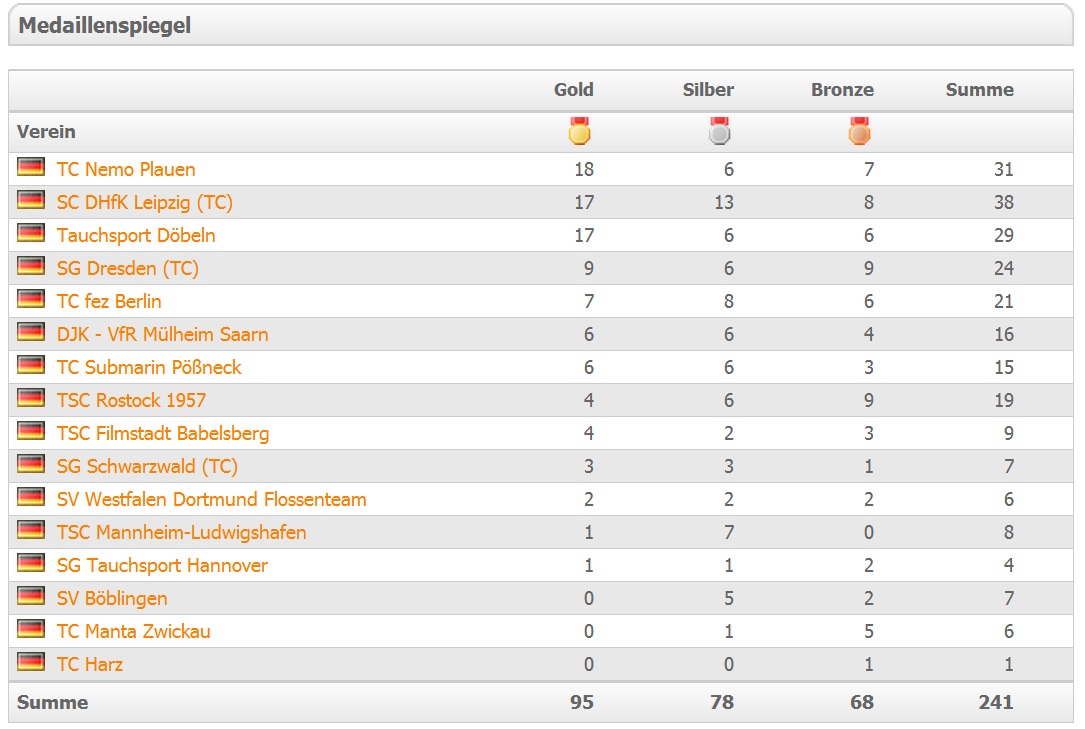Visit SV Westfalen Dortmund Flossenteam link
Viewport: 1085px width, 729px height.
tap(211, 499)
